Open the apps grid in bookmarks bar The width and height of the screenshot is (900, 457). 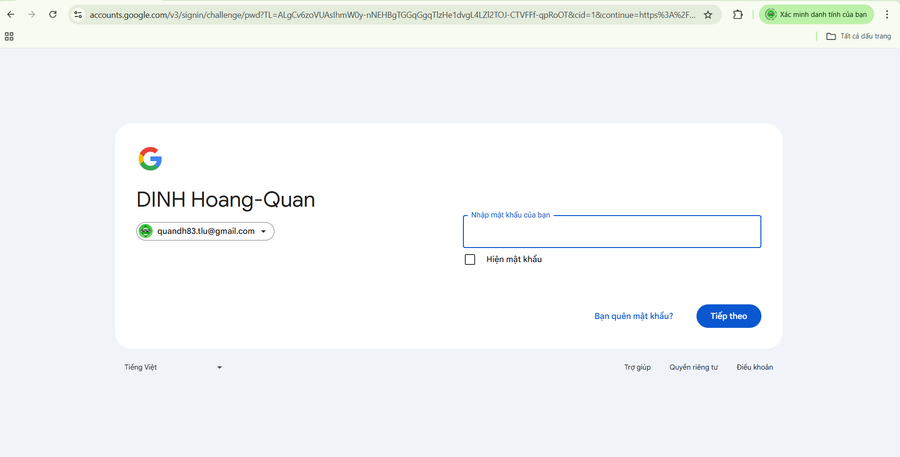pyautogui.click(x=9, y=37)
